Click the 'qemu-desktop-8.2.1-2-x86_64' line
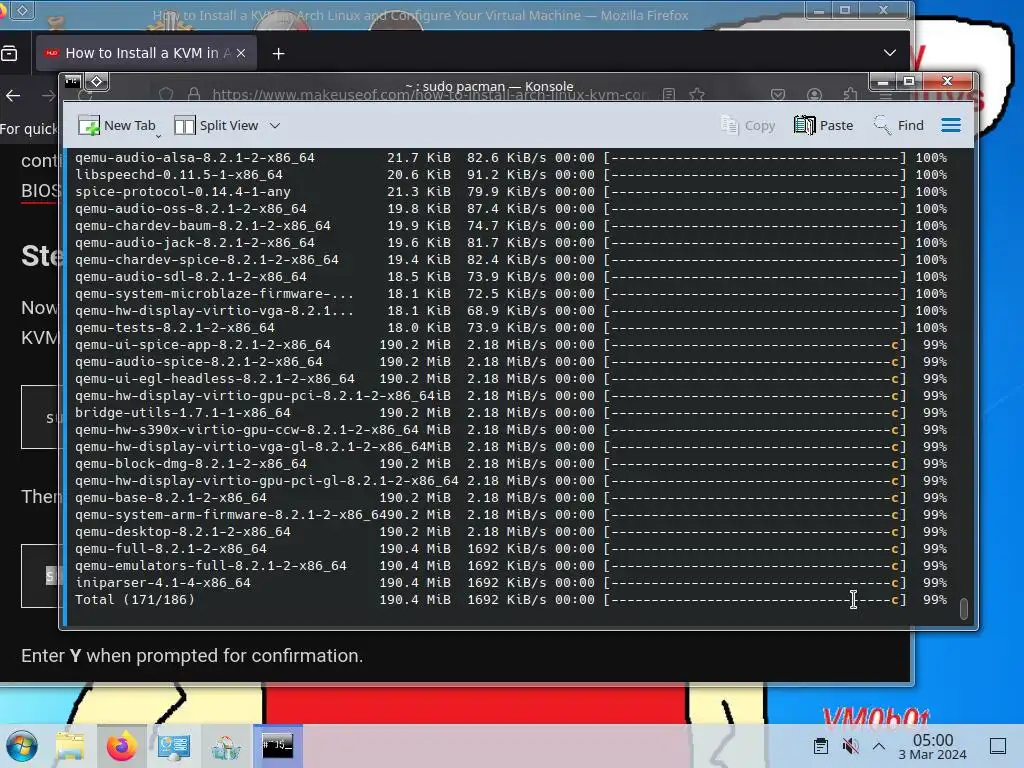Viewport: 1024px width, 768px height. [511, 532]
